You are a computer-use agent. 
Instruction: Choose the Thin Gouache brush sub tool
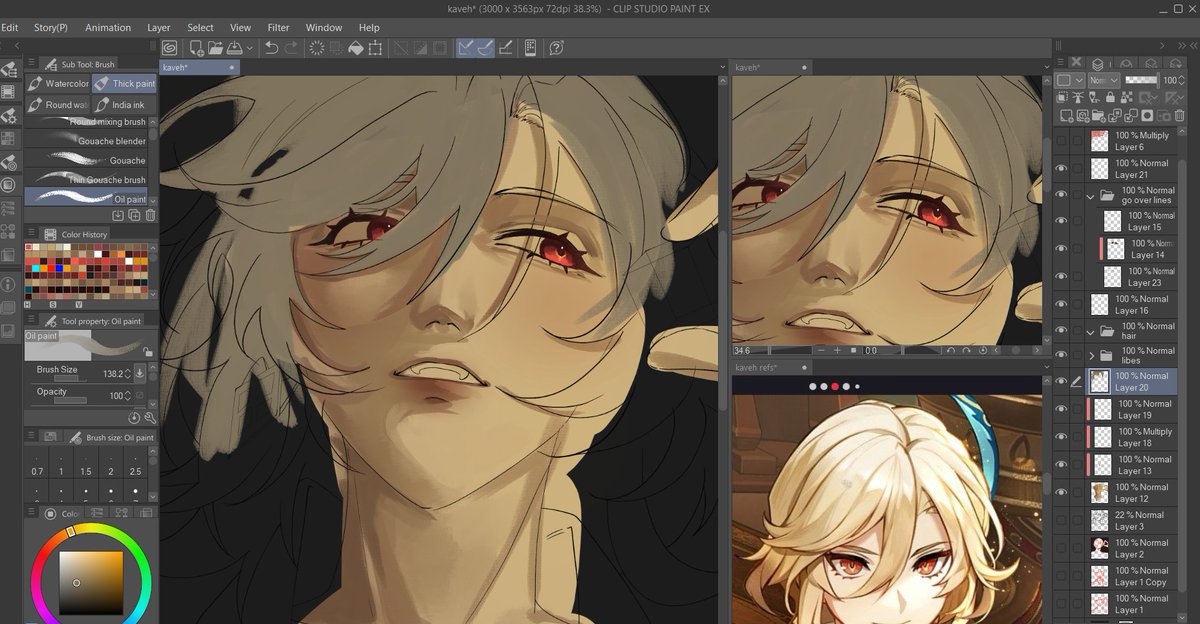(85, 180)
